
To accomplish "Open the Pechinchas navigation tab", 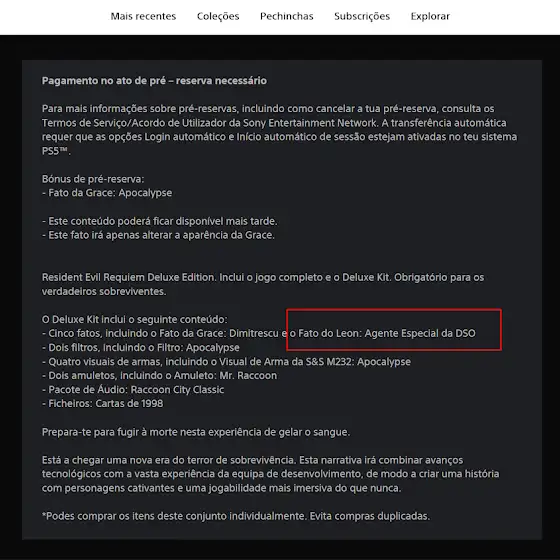I will point(287,16).
